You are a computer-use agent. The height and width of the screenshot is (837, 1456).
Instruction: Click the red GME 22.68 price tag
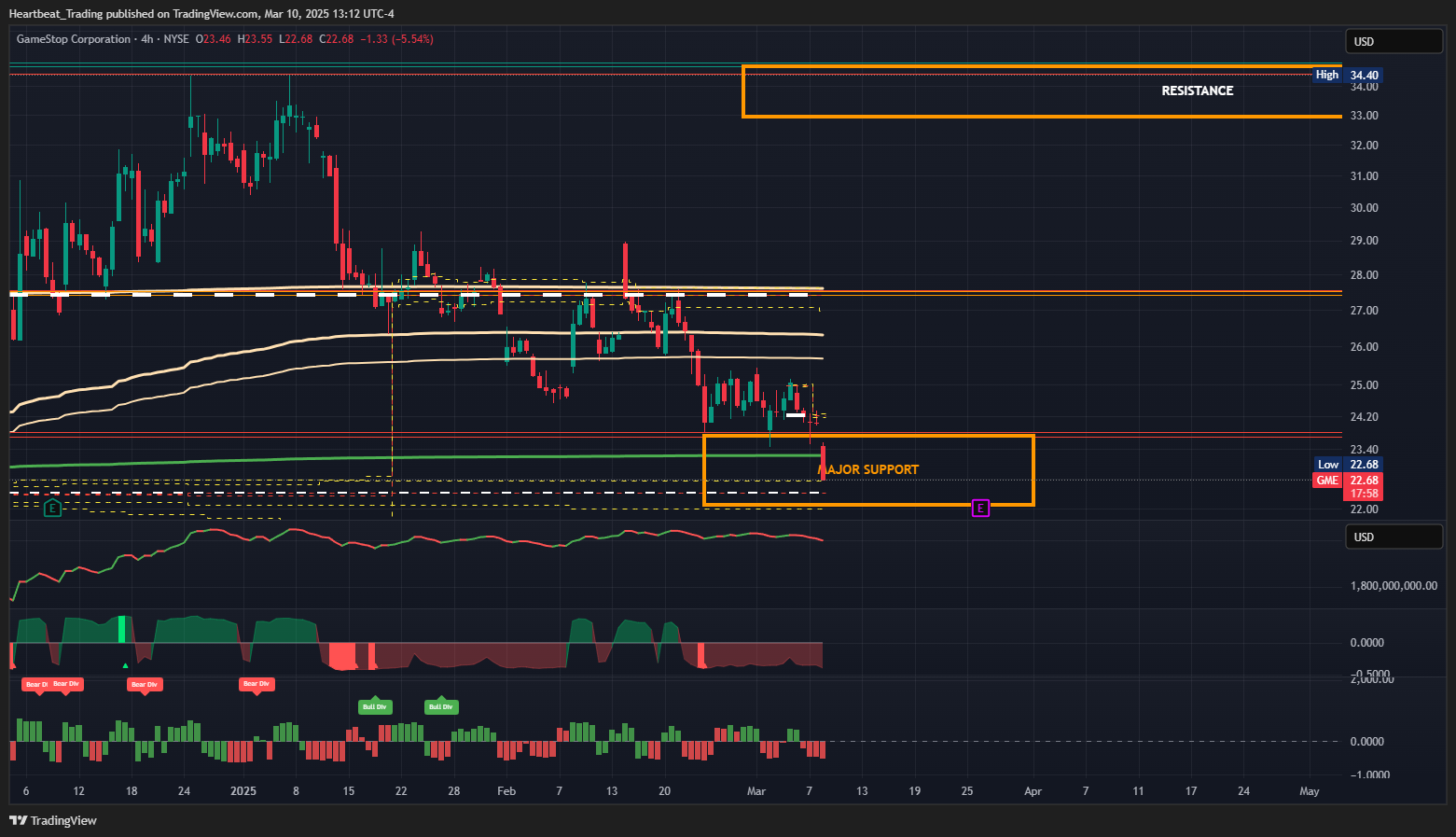(x=1347, y=481)
